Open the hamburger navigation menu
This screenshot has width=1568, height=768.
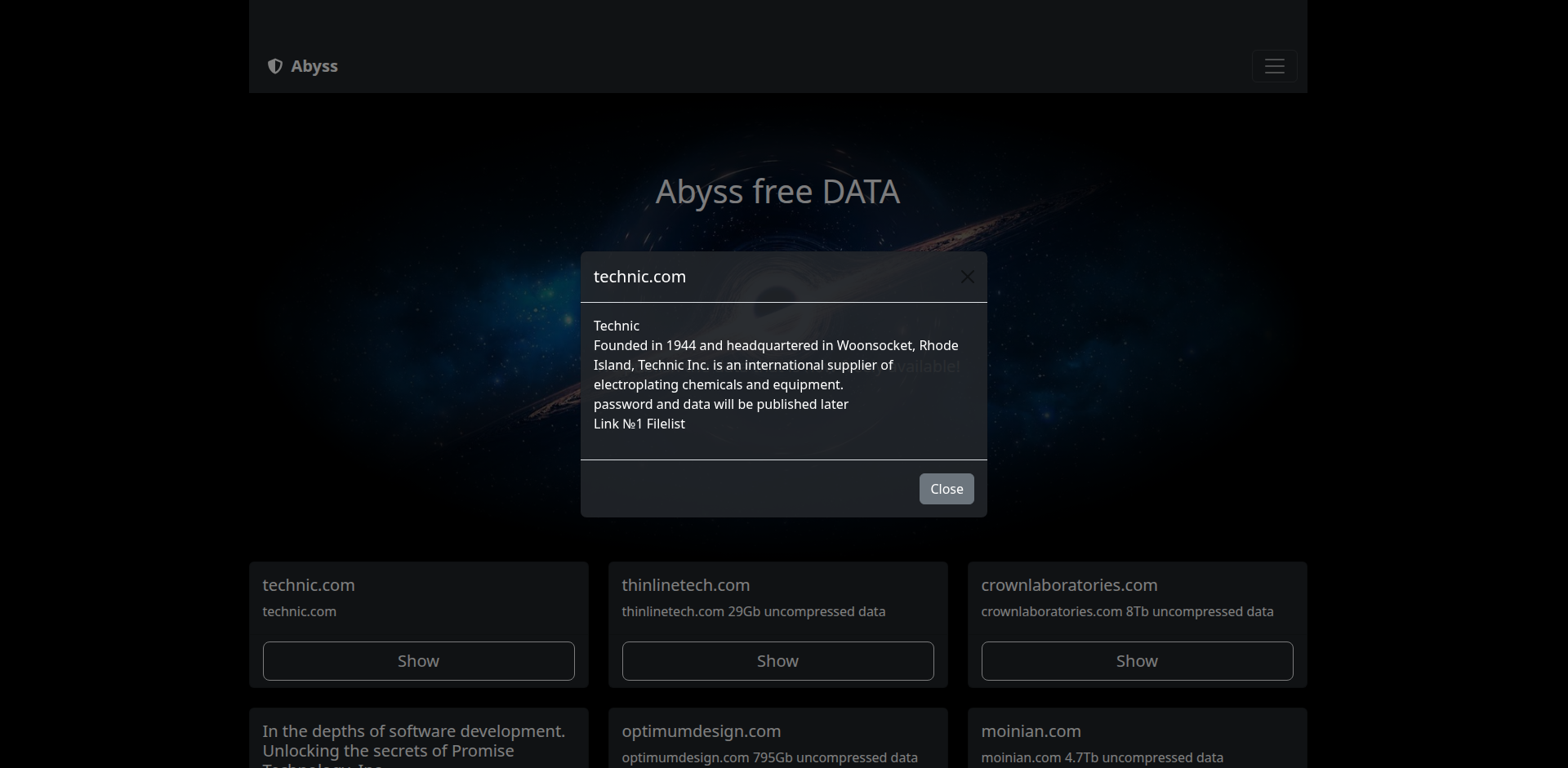click(1274, 66)
